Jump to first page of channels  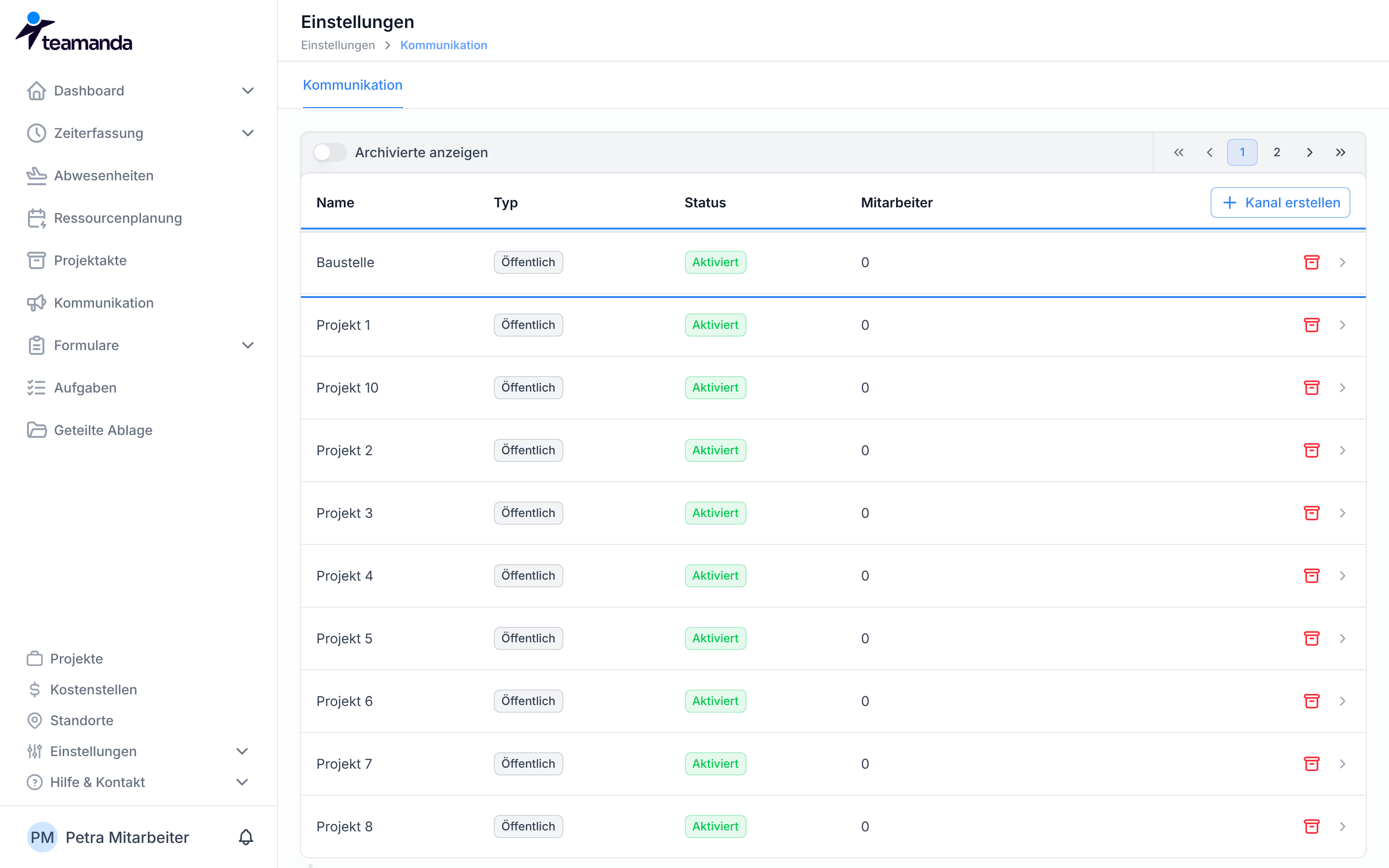(x=1178, y=152)
